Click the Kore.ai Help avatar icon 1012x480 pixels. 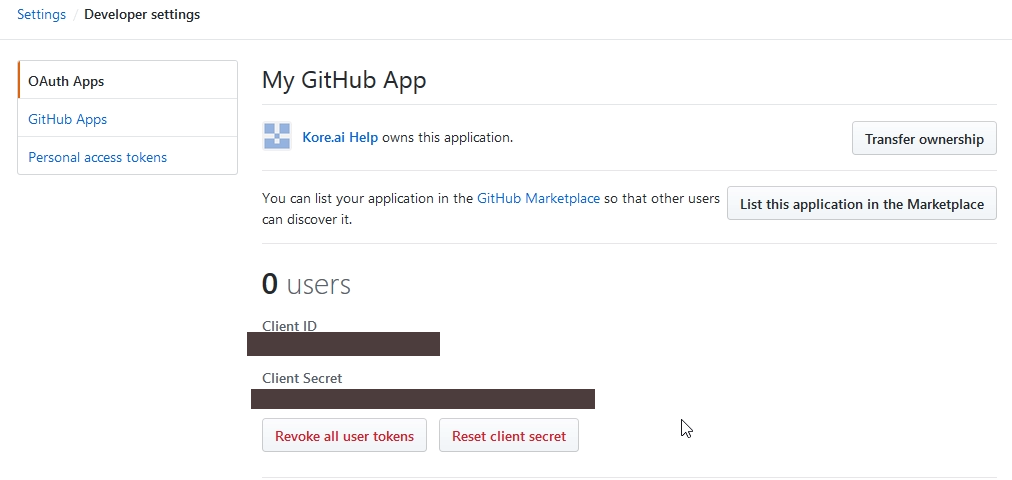click(x=277, y=136)
